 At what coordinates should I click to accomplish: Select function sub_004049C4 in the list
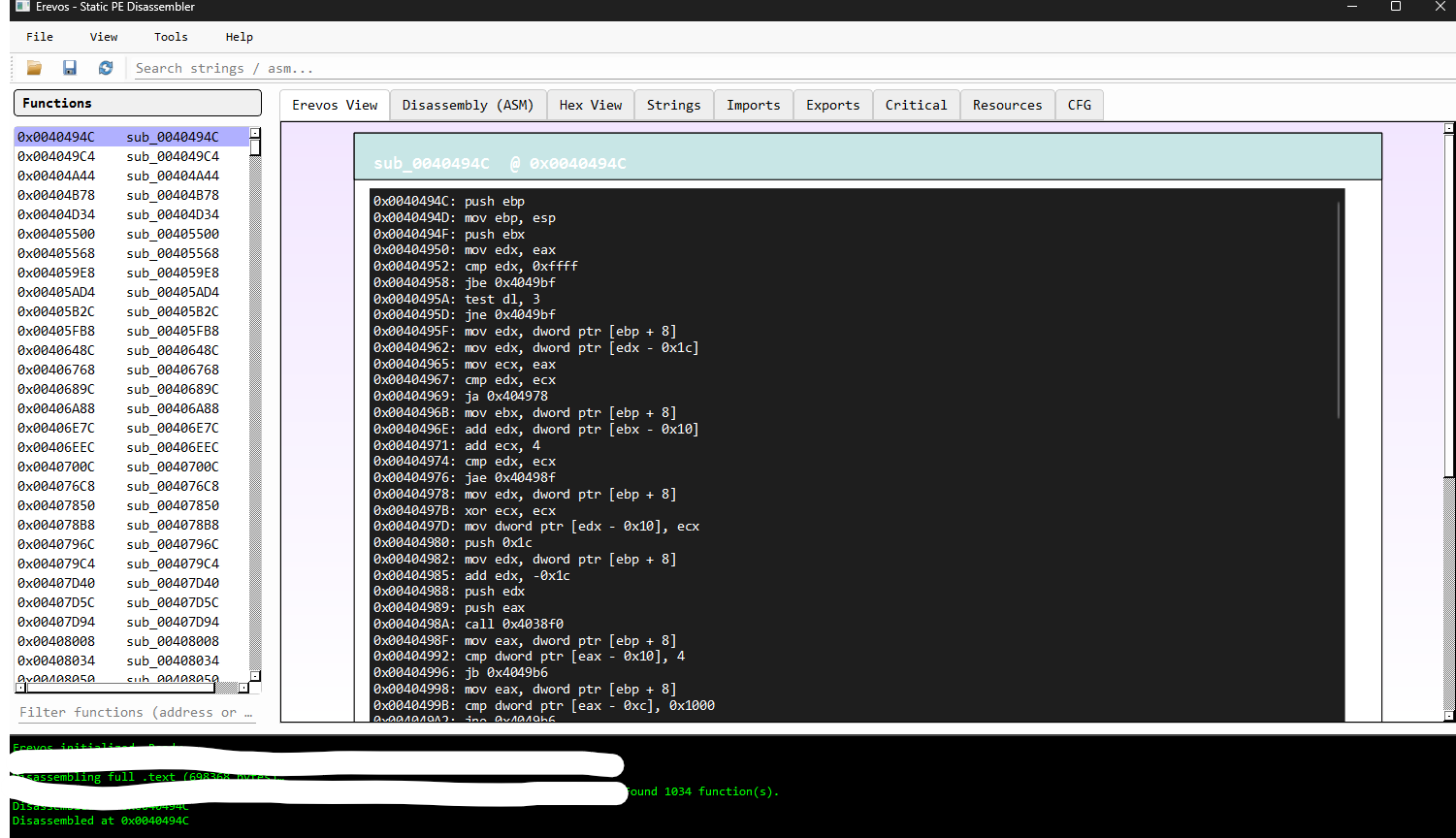132,156
